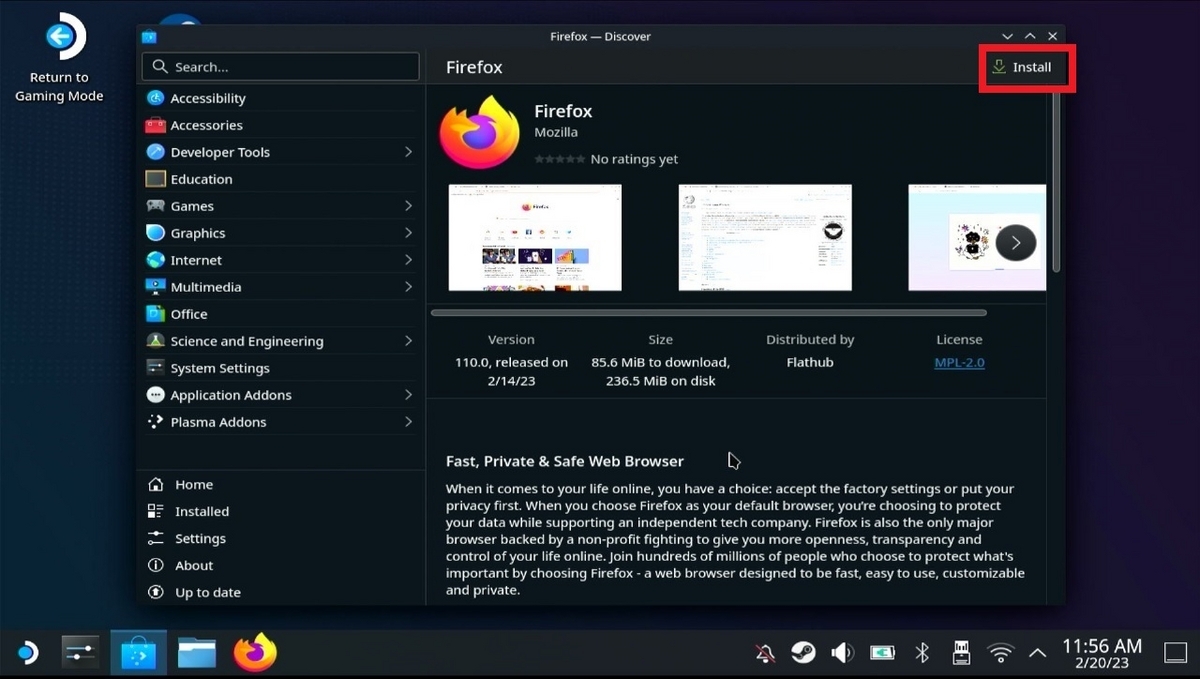Click the Discover store taskbar icon
Viewport: 1200px width, 679px height.
point(138,653)
